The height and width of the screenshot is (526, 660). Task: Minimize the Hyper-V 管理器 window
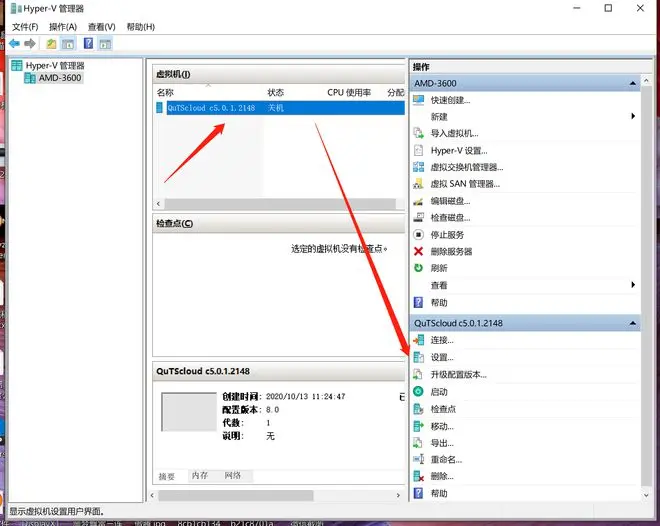[577, 8]
